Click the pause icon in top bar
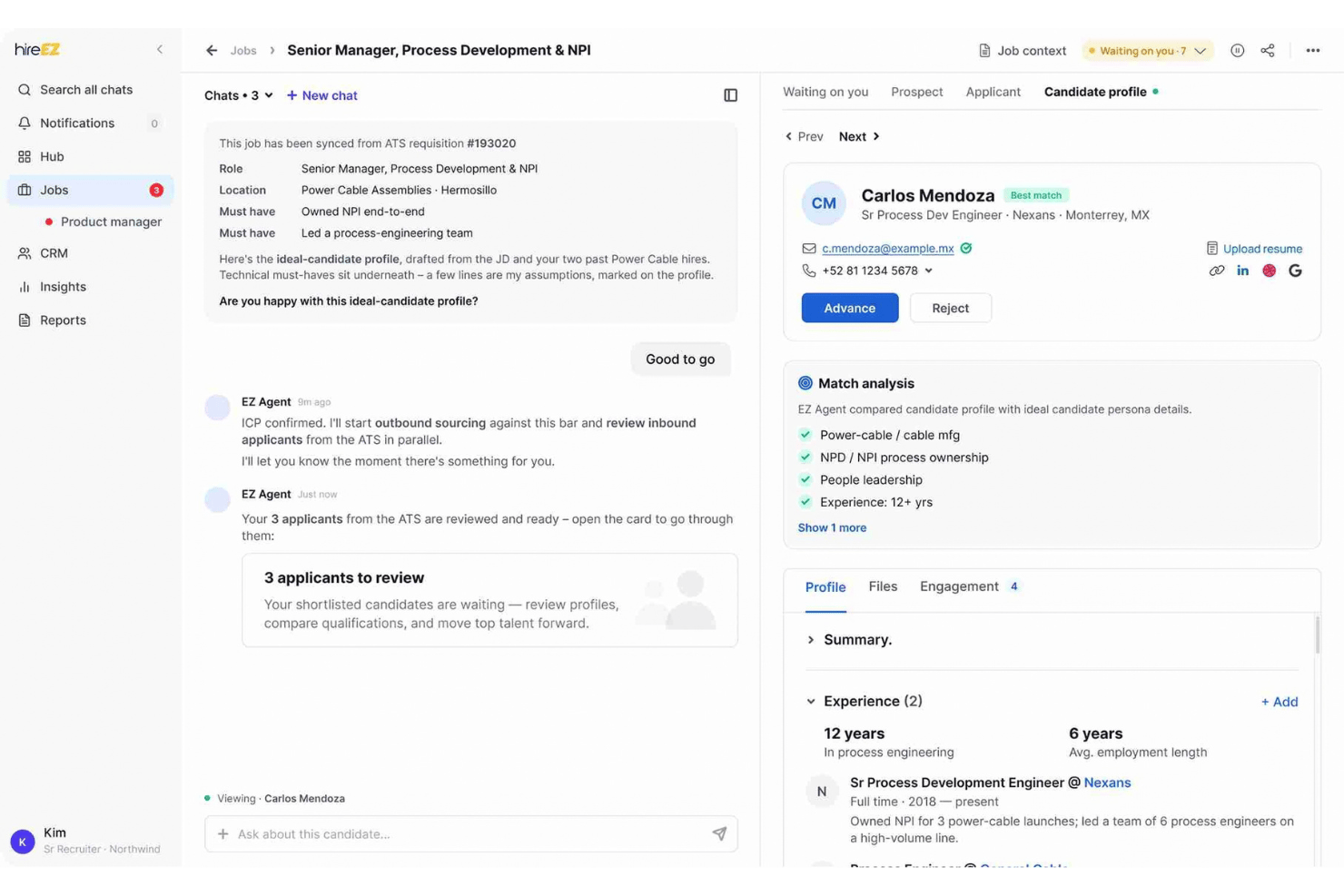This screenshot has height=896, width=1344. click(1237, 51)
